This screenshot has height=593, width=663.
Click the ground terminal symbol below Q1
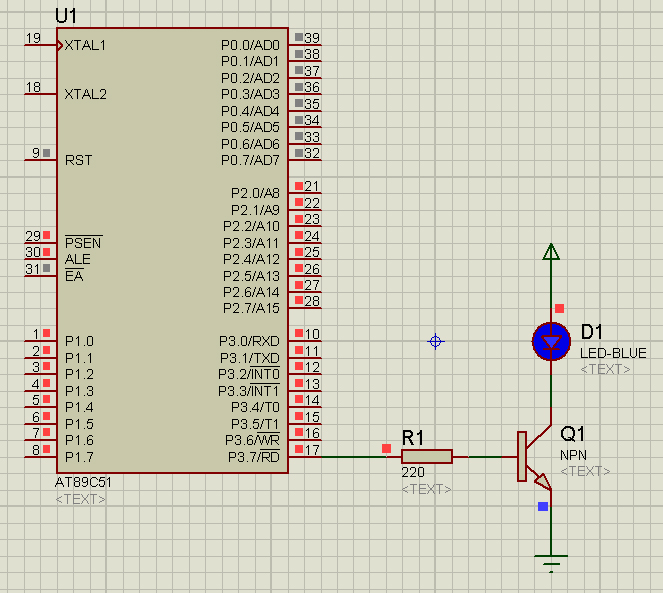tap(551, 564)
